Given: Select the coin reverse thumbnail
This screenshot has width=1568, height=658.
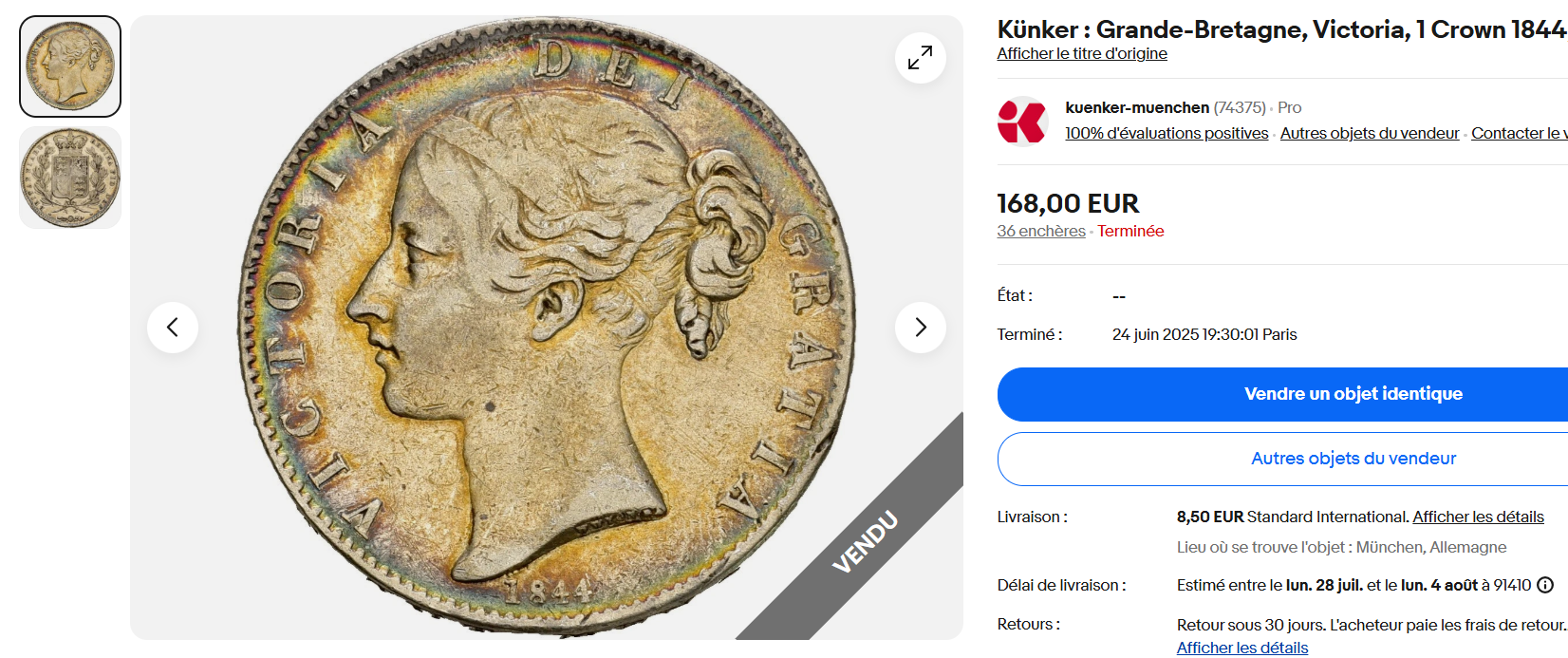Looking at the screenshot, I should click(70, 178).
